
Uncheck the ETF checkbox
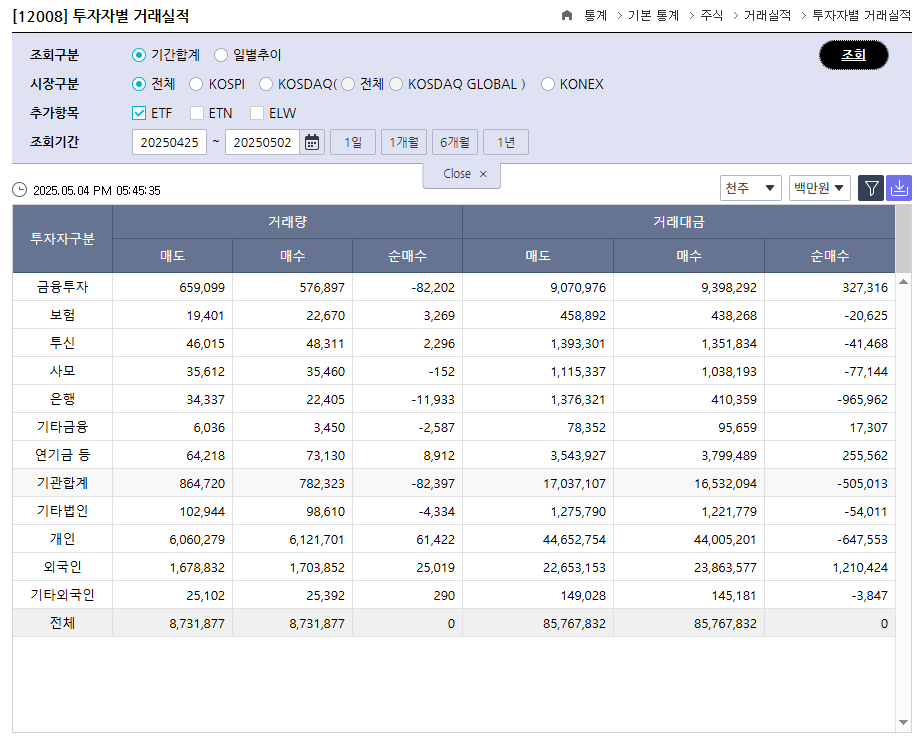138,113
